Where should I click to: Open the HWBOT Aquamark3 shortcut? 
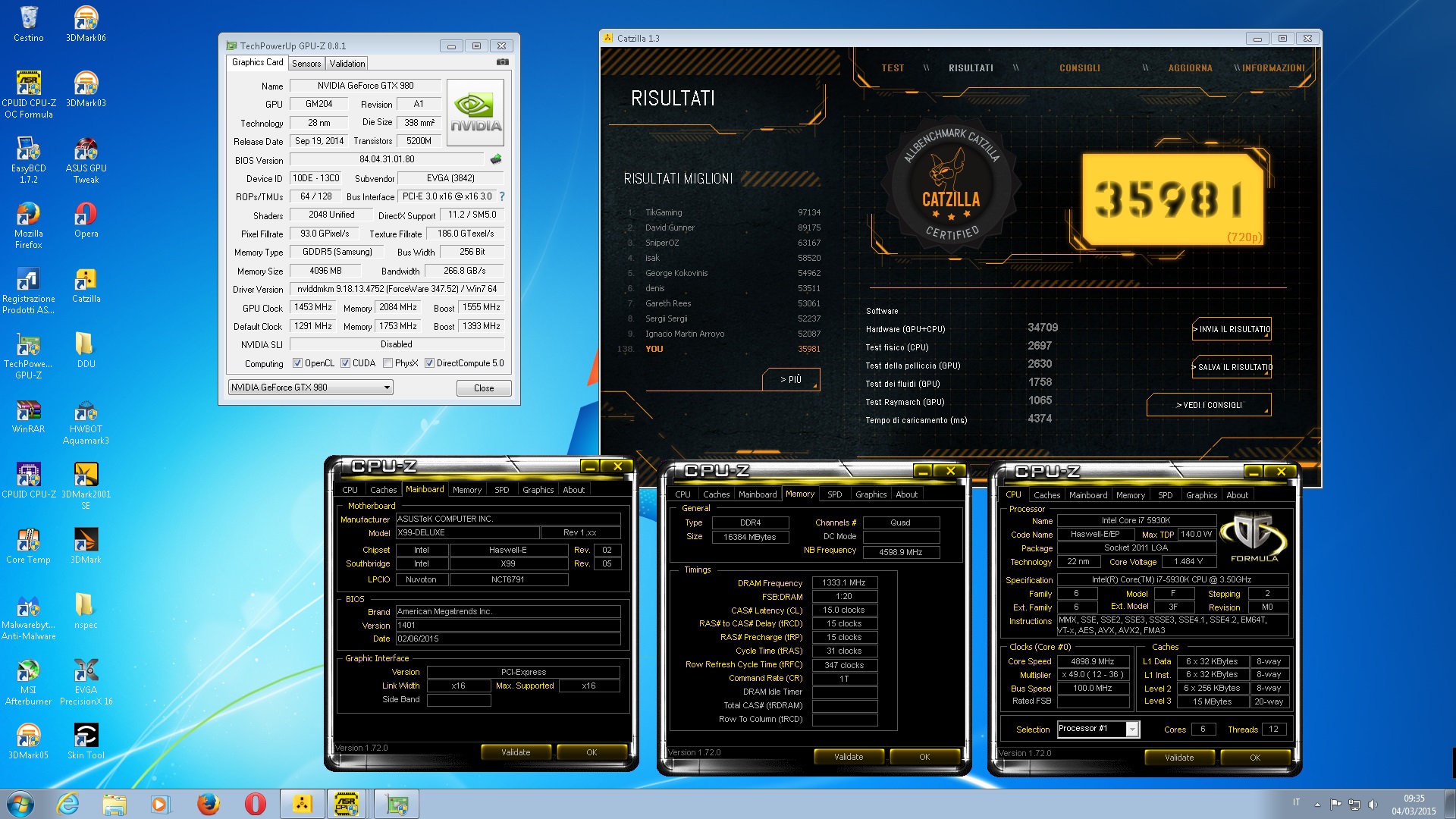(86, 421)
